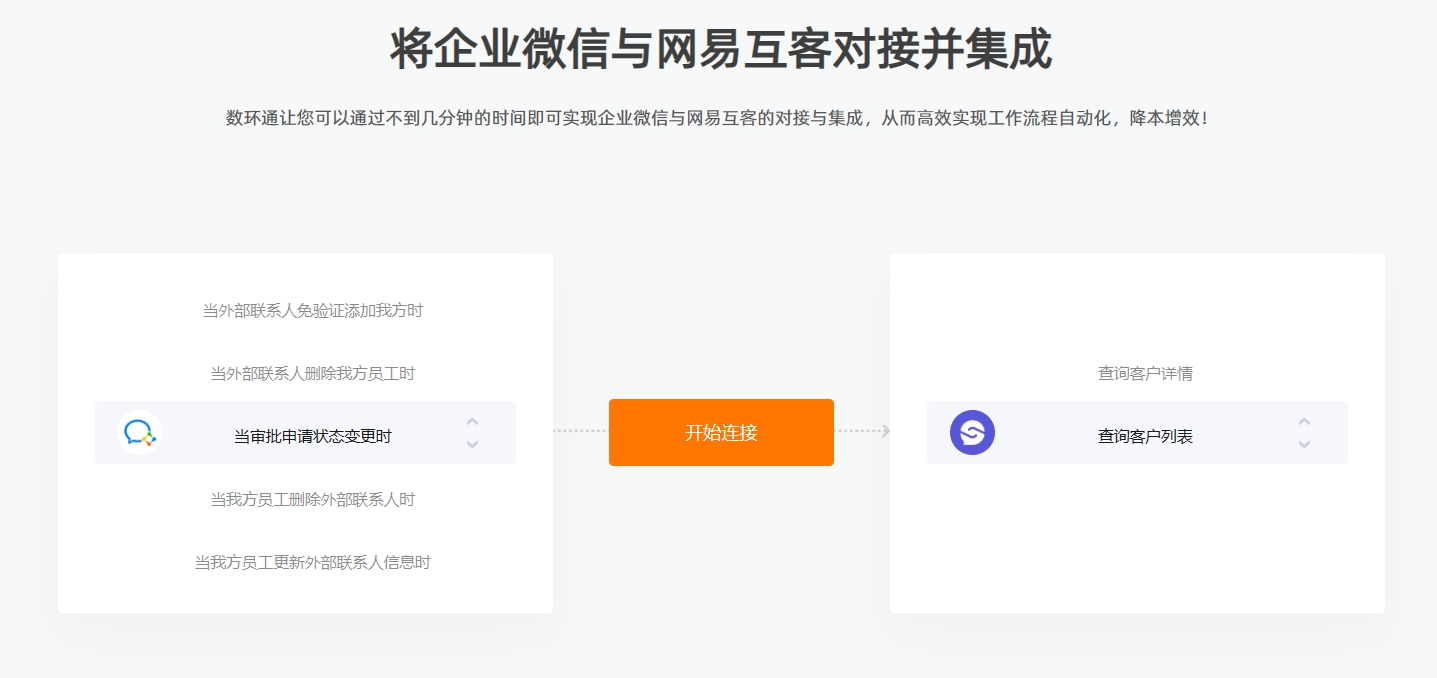Click dotted connector line right of 开始连接
The width and height of the screenshot is (1437, 678).
(857, 431)
